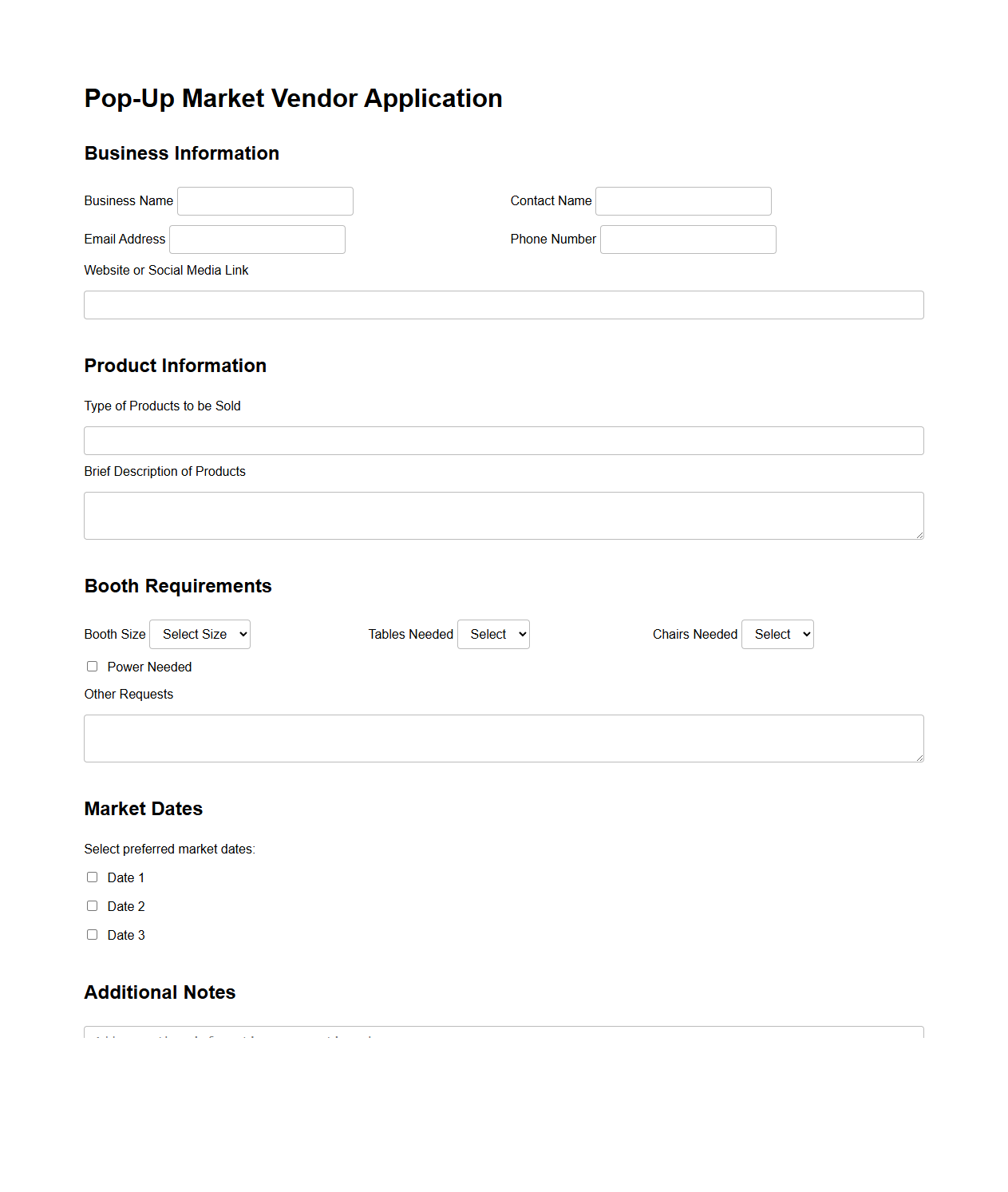Click the Brief Description of Products textarea
This screenshot has height=1192, width=1008.
[503, 515]
